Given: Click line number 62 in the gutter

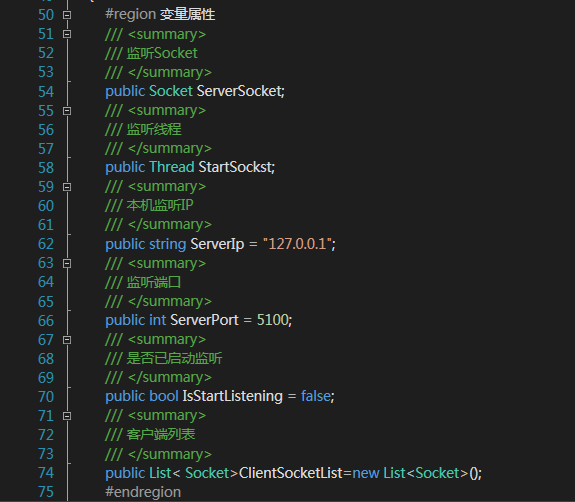Looking at the screenshot, I should pos(46,244).
